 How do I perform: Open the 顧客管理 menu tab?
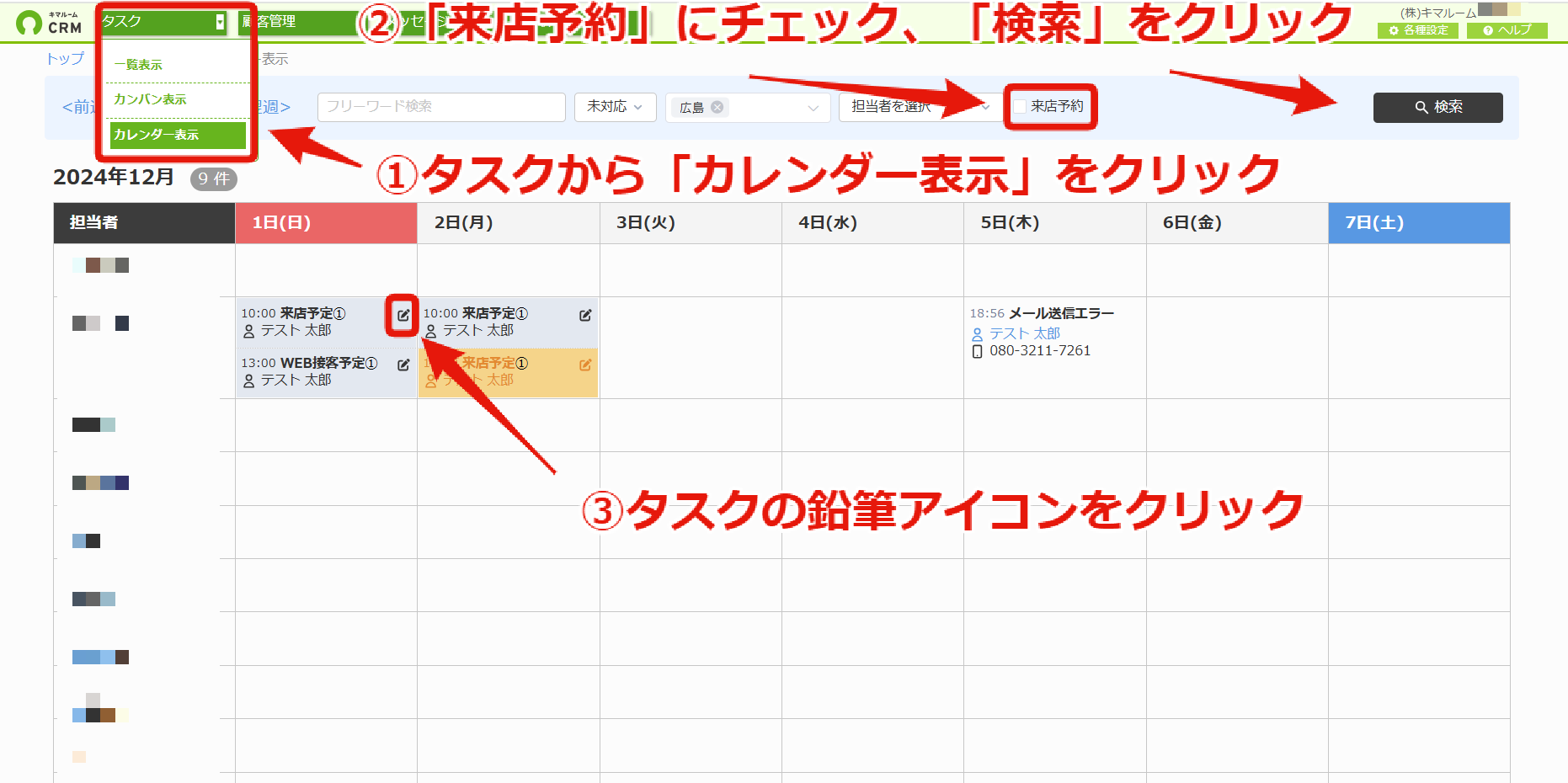[299, 22]
